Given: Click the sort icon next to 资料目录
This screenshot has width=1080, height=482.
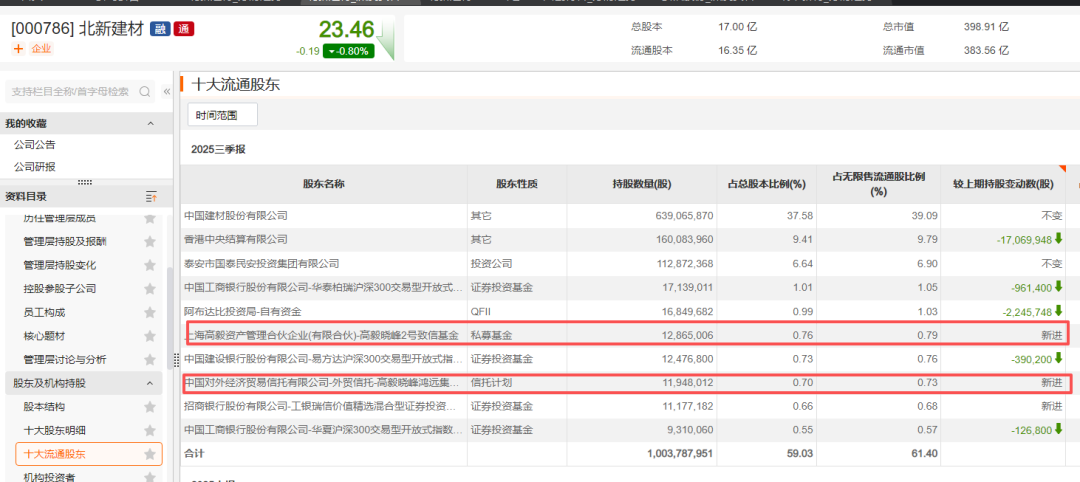Looking at the screenshot, I should 151,197.
